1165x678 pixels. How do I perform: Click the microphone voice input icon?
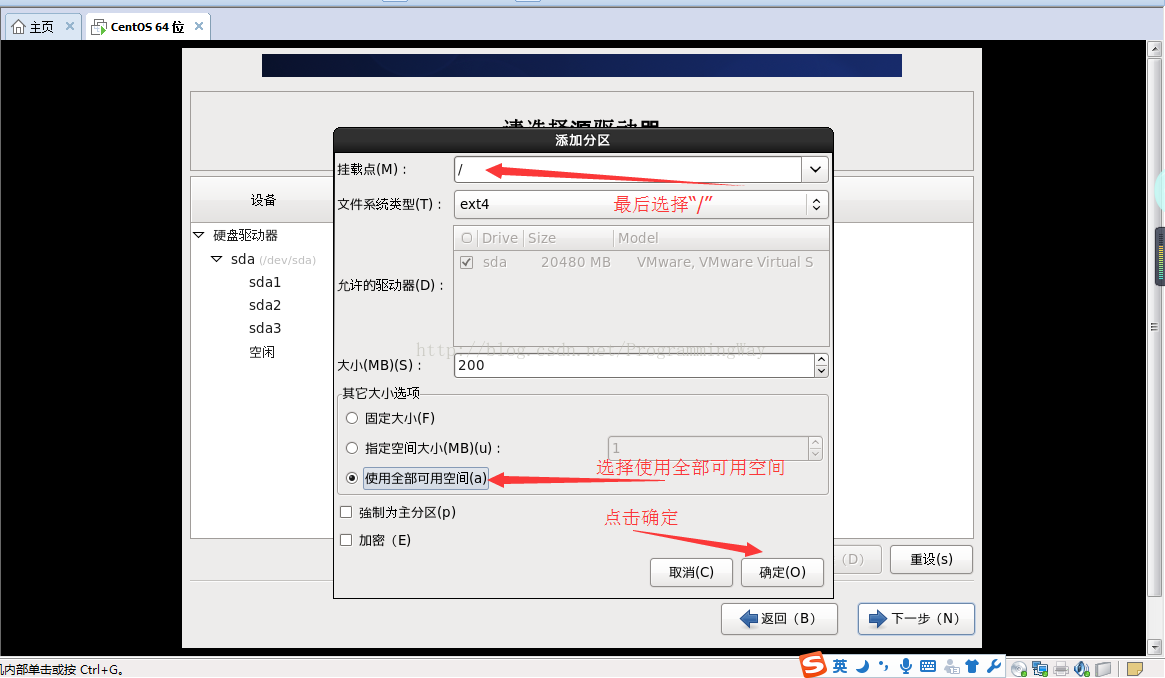[x=906, y=666]
